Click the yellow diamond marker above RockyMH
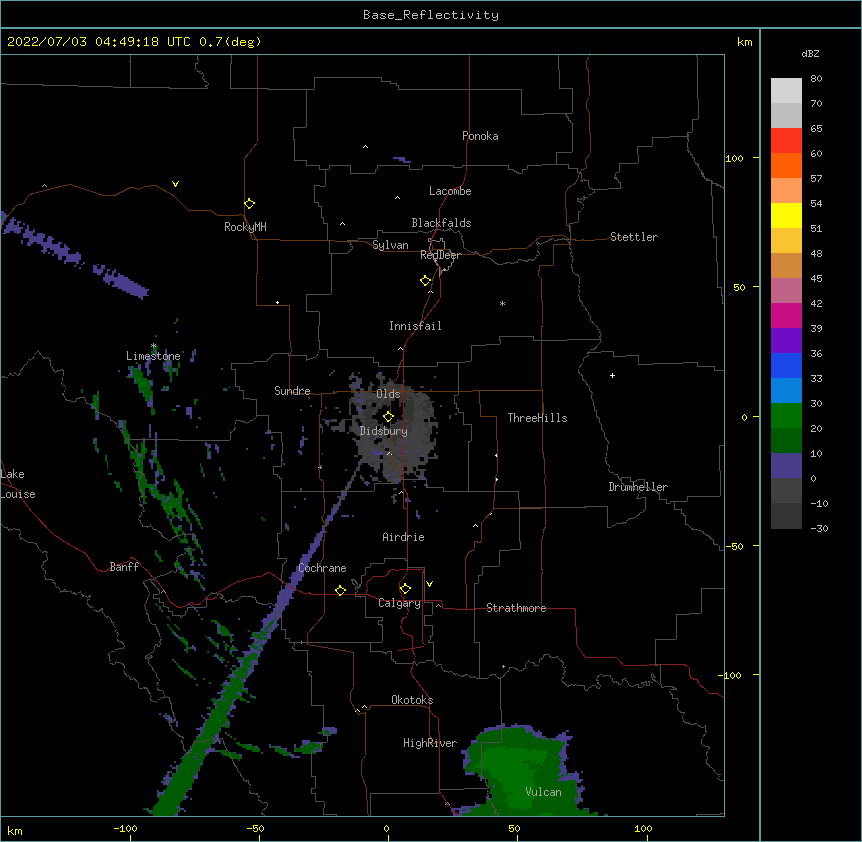 coord(250,204)
